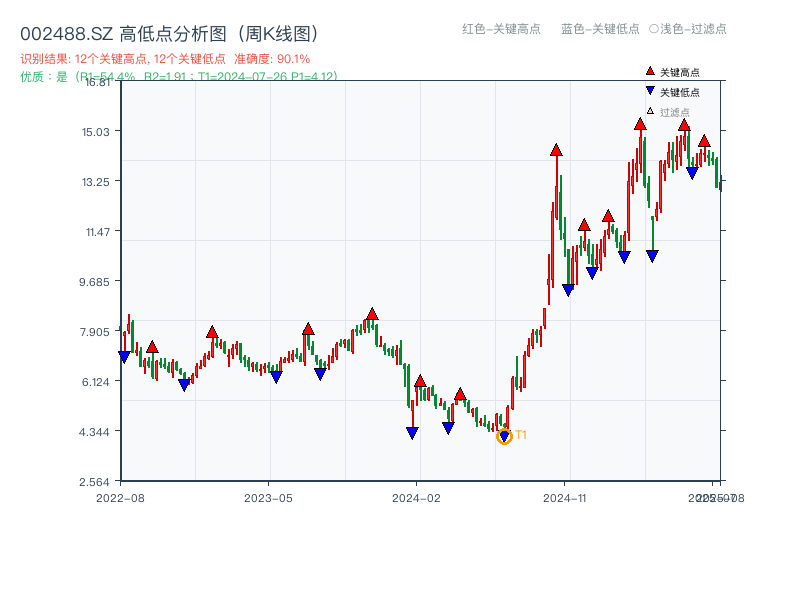Viewport: 800px width, 600px height.
Task: Select the blue low marker above 2024-02 label
Action: [x=412, y=433]
